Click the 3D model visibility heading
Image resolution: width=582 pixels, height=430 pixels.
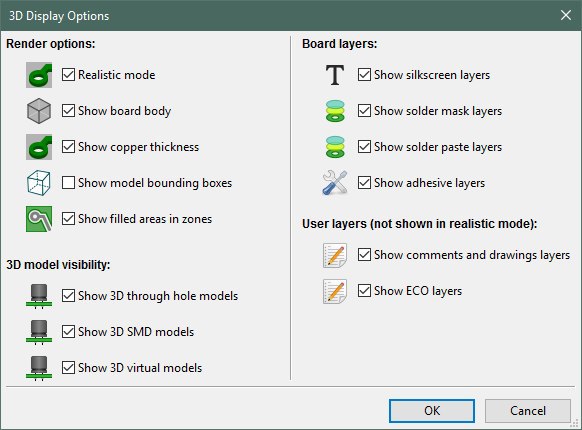[58, 265]
